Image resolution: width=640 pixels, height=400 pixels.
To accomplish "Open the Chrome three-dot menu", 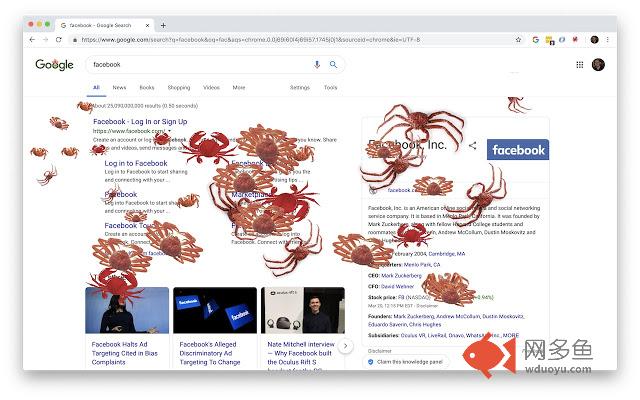I will 607,40.
